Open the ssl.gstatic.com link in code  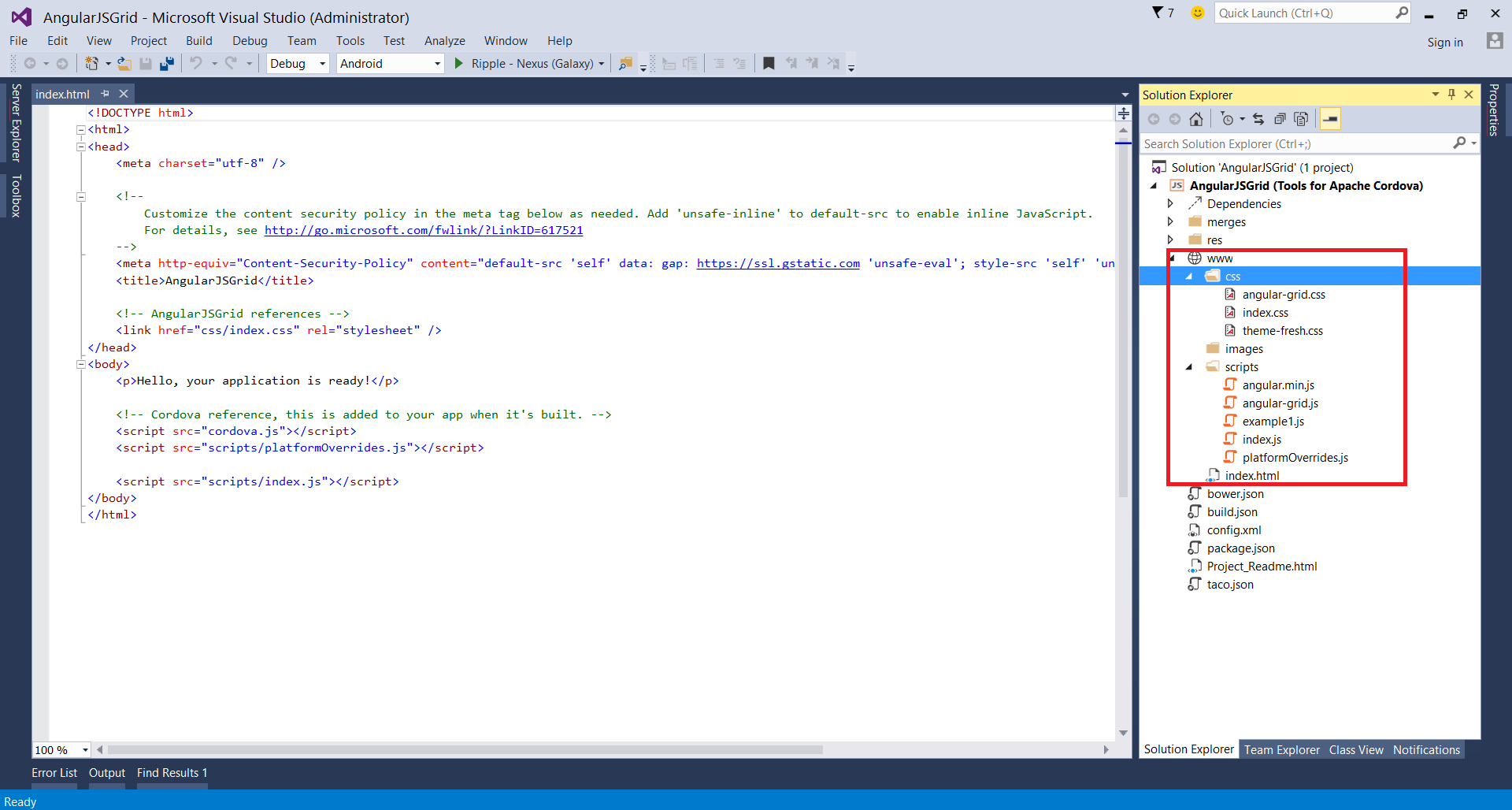click(778, 263)
